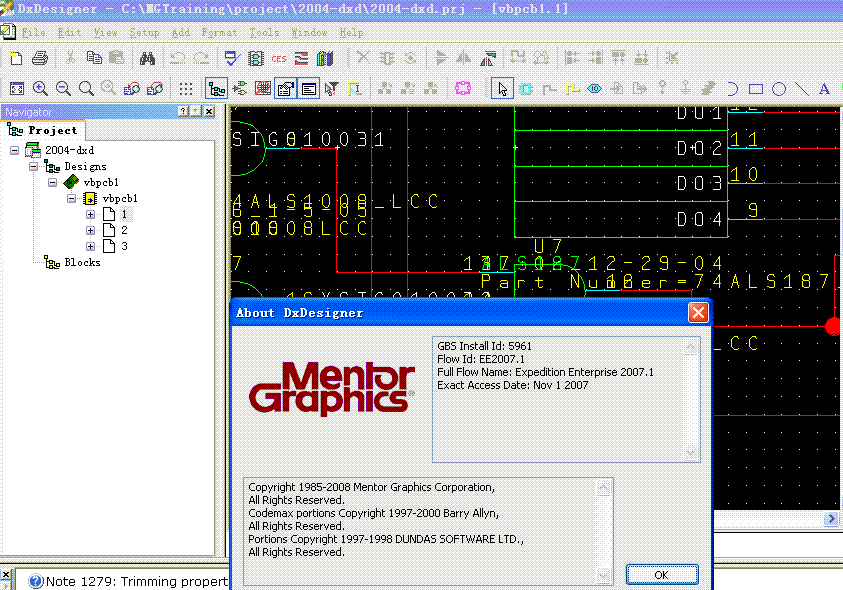Image resolution: width=843 pixels, height=590 pixels.
Task: Select the Blocks item in Navigator tree
Action: pyautogui.click(x=82, y=263)
